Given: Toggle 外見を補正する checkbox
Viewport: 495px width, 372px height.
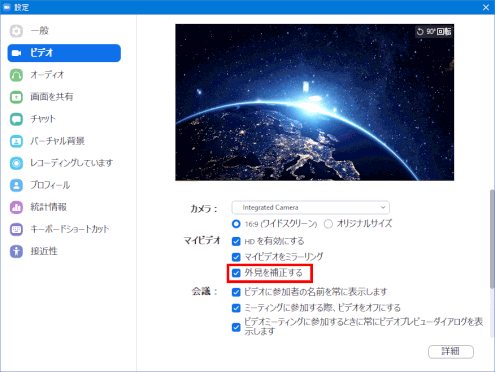Looking at the screenshot, I should 236,273.
